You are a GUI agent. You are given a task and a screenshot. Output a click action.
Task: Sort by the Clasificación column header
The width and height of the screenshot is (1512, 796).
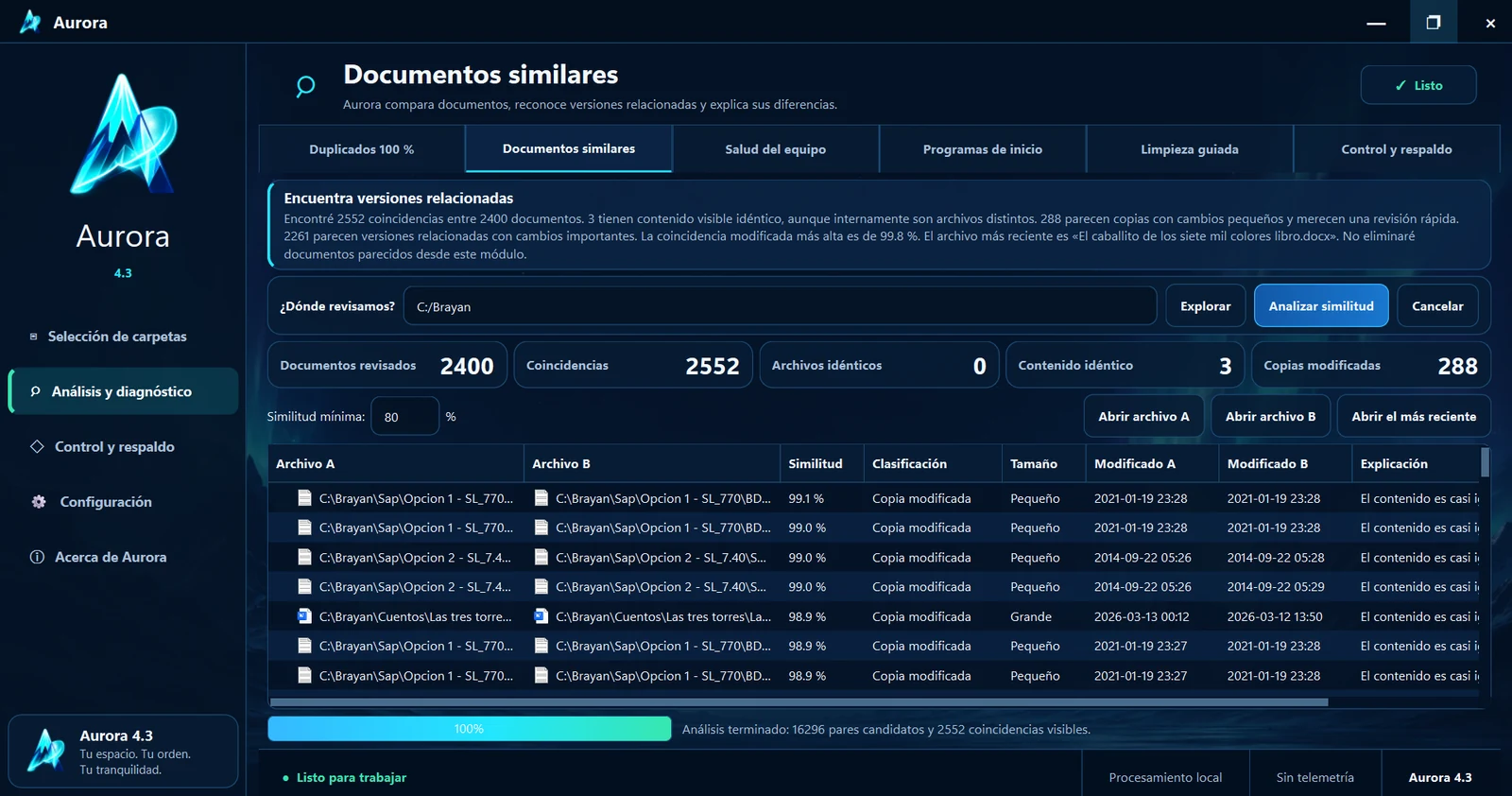pos(933,464)
